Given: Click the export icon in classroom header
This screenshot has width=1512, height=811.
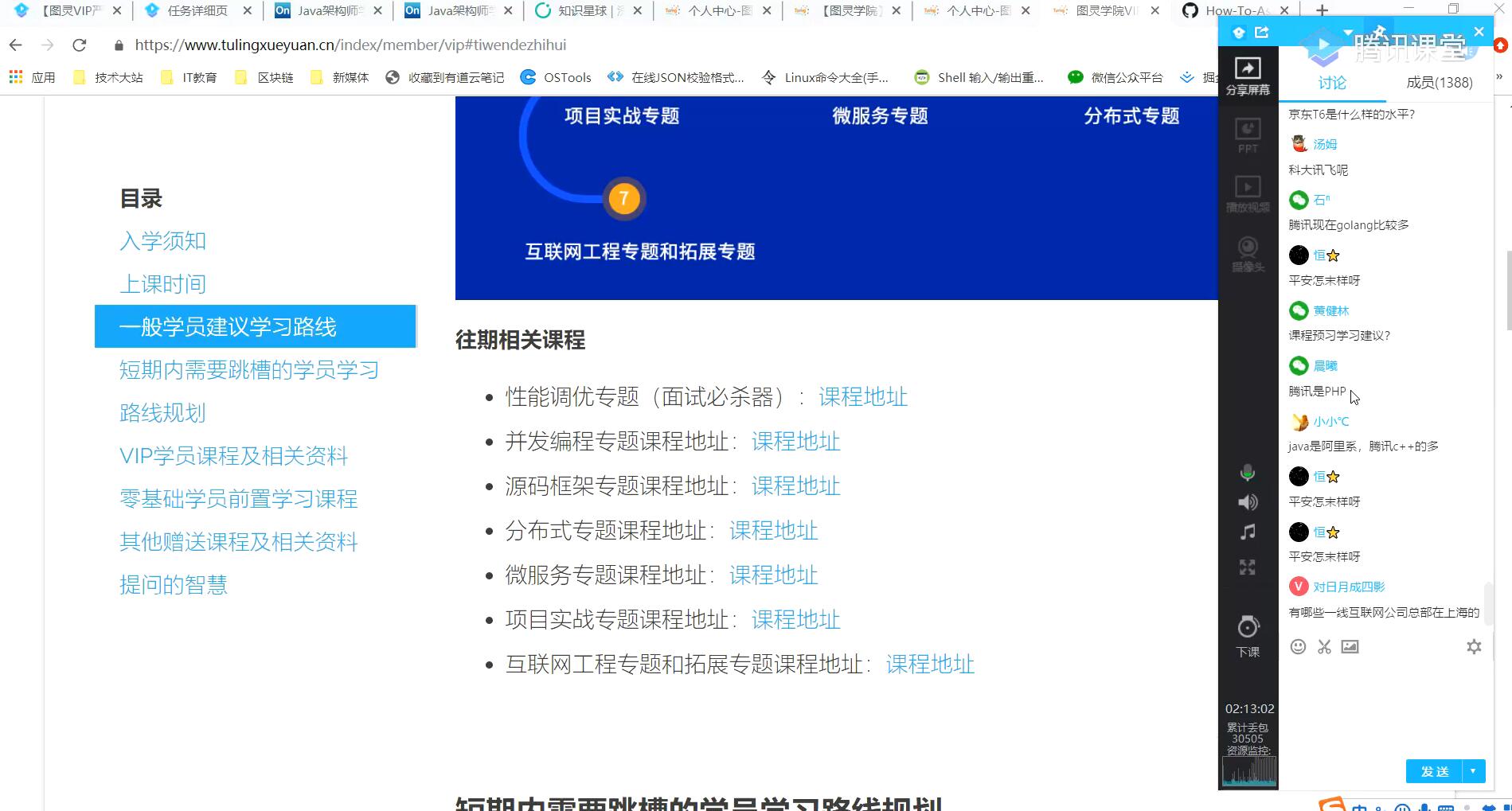Looking at the screenshot, I should point(1262,33).
